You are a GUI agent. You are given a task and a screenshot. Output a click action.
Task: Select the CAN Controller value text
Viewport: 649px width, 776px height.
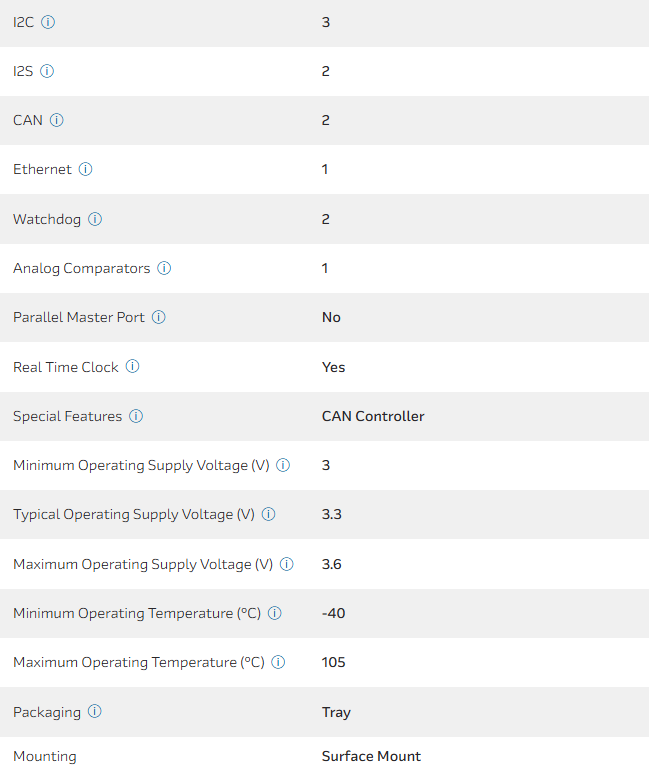[x=373, y=416]
